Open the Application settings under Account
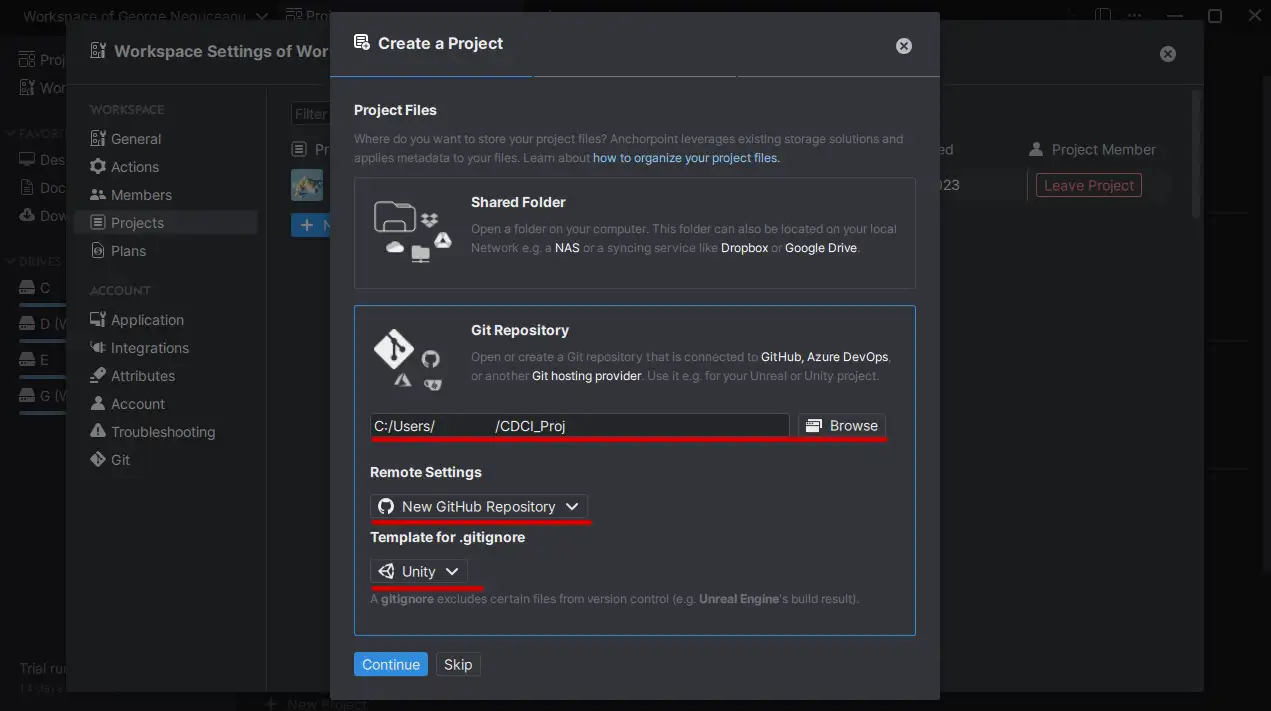This screenshot has width=1271, height=711. (145, 319)
